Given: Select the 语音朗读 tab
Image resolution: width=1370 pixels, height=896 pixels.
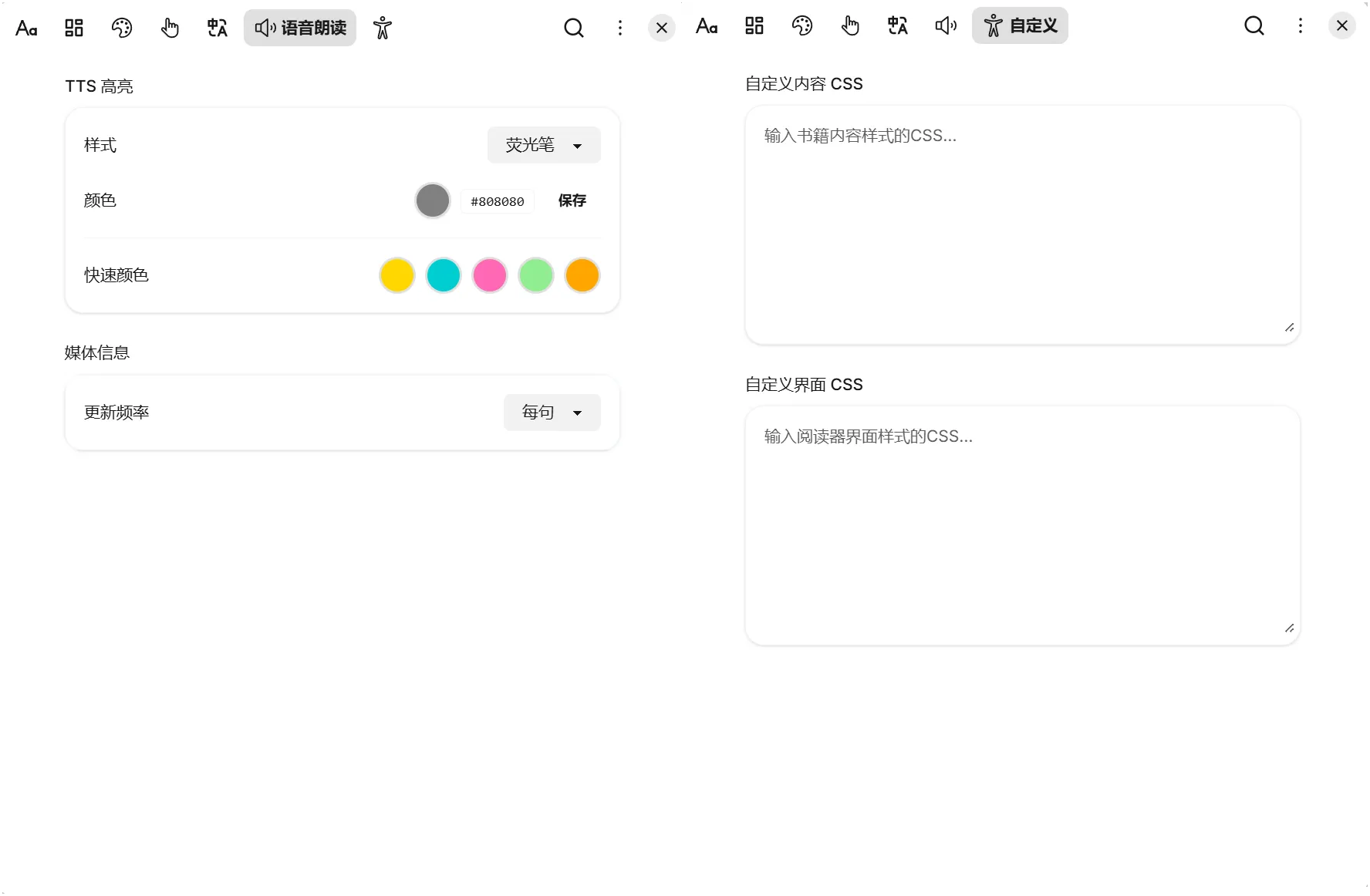Looking at the screenshot, I should click(x=300, y=29).
